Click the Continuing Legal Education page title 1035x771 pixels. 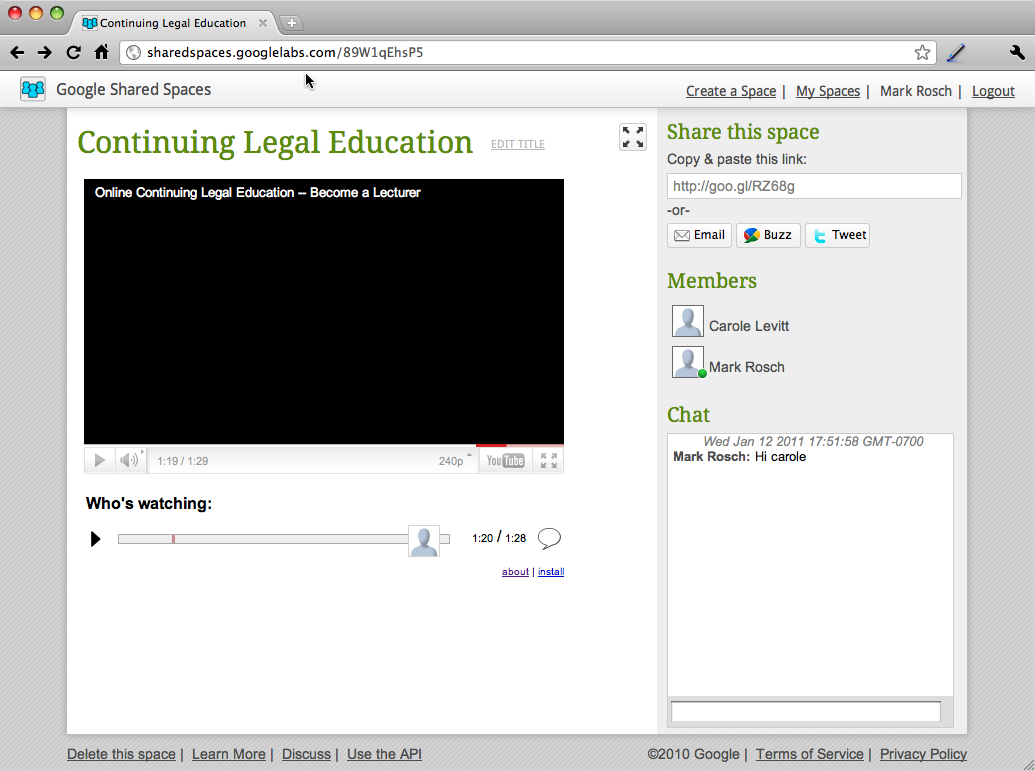click(x=275, y=143)
